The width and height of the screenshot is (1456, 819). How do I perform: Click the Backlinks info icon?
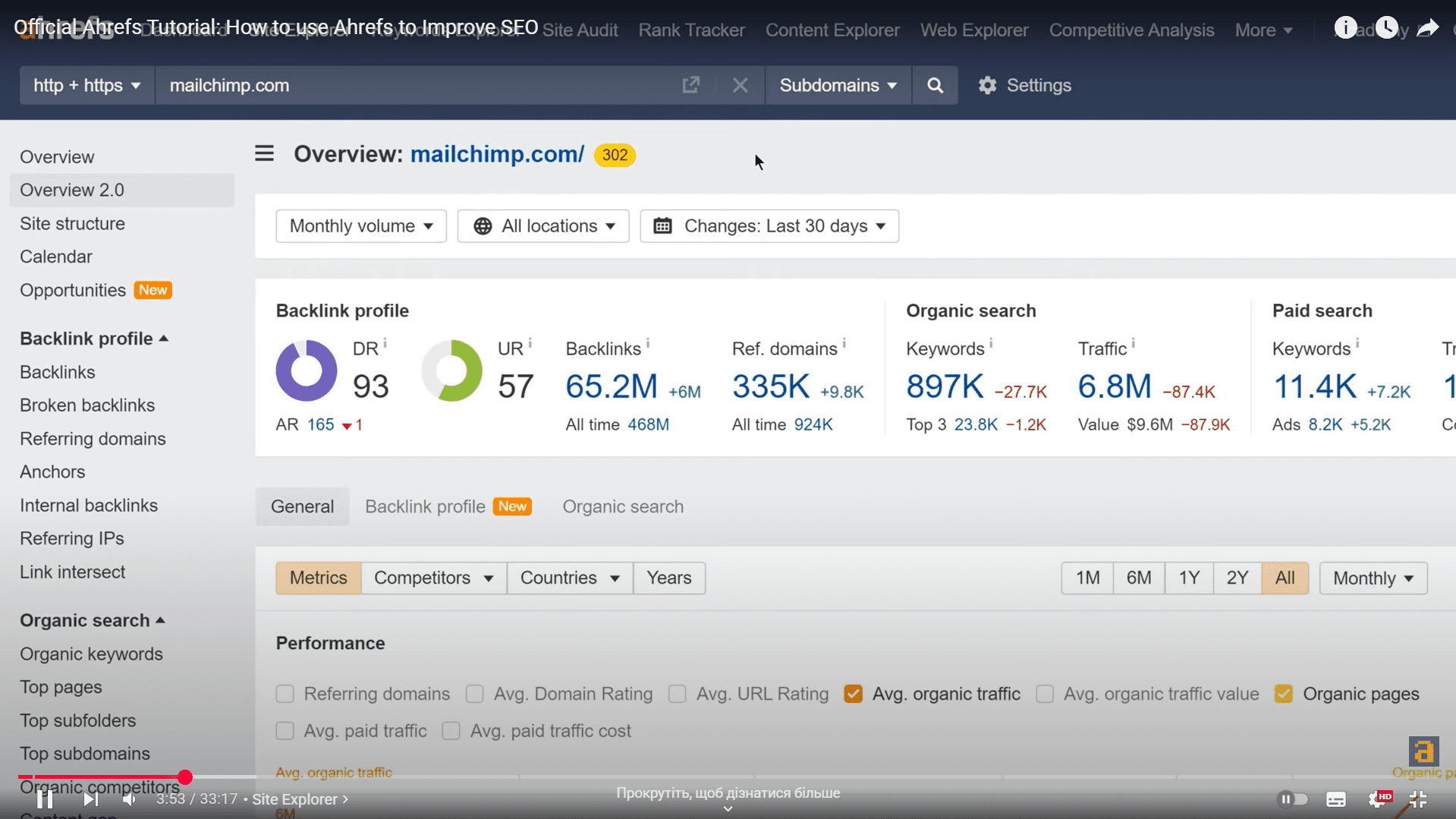(647, 344)
